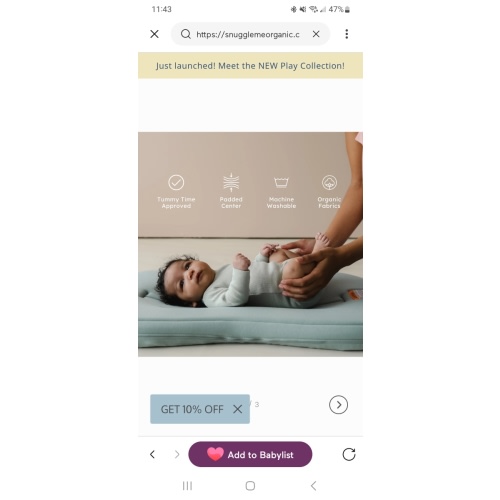Clear the URL with the X icon
The height and width of the screenshot is (500, 500).
point(316,34)
